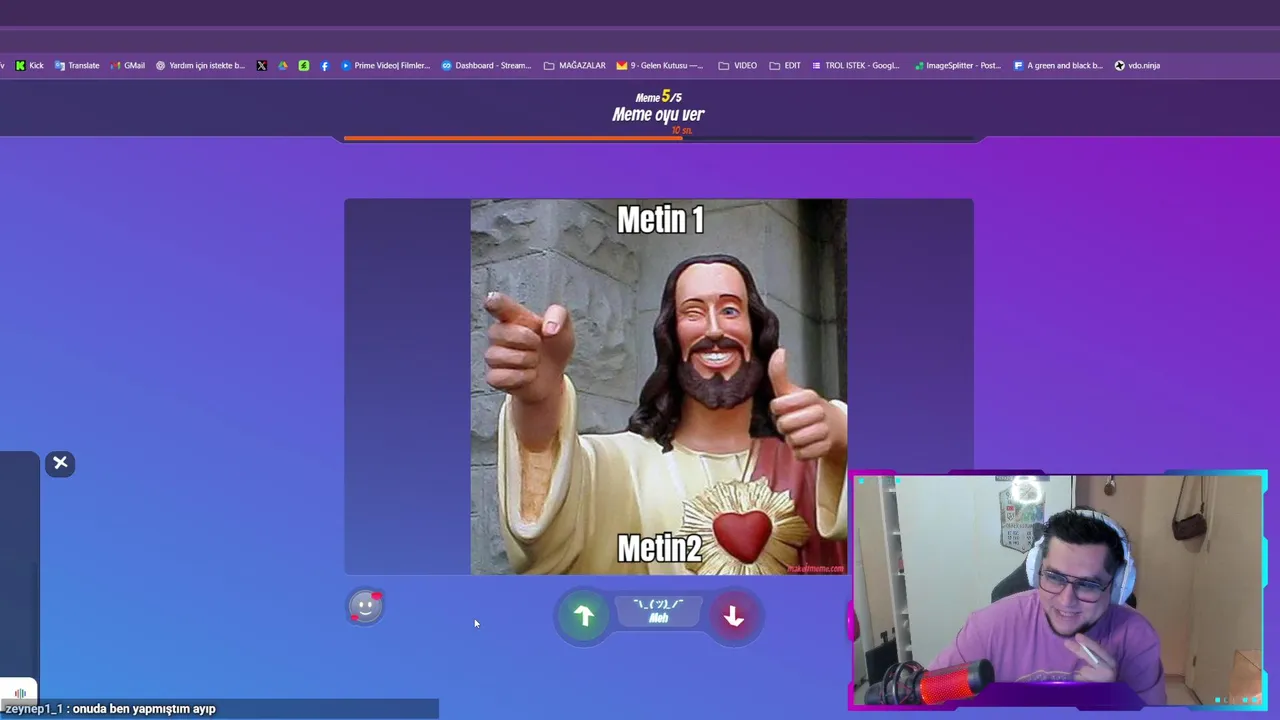Click the 'Meme oyu ver' heading

[x=658, y=115]
